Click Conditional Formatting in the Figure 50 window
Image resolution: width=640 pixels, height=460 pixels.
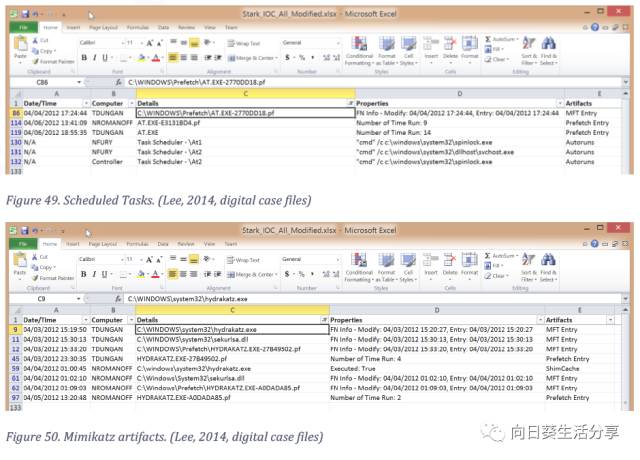click(x=359, y=267)
